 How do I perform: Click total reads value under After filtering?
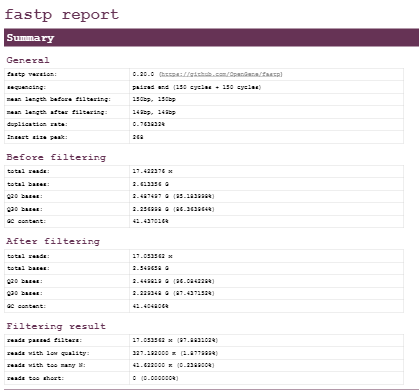(x=152, y=256)
